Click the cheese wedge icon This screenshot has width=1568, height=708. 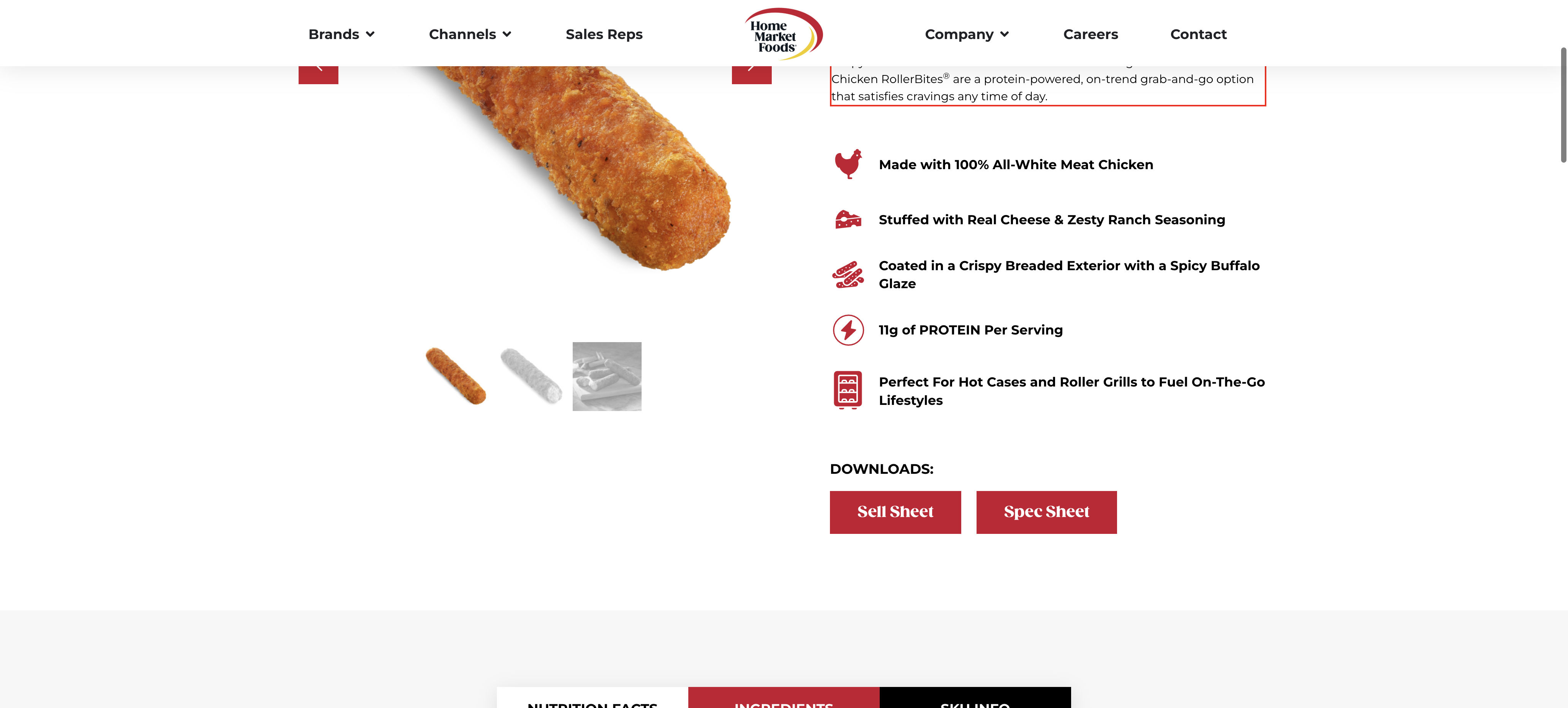(848, 219)
